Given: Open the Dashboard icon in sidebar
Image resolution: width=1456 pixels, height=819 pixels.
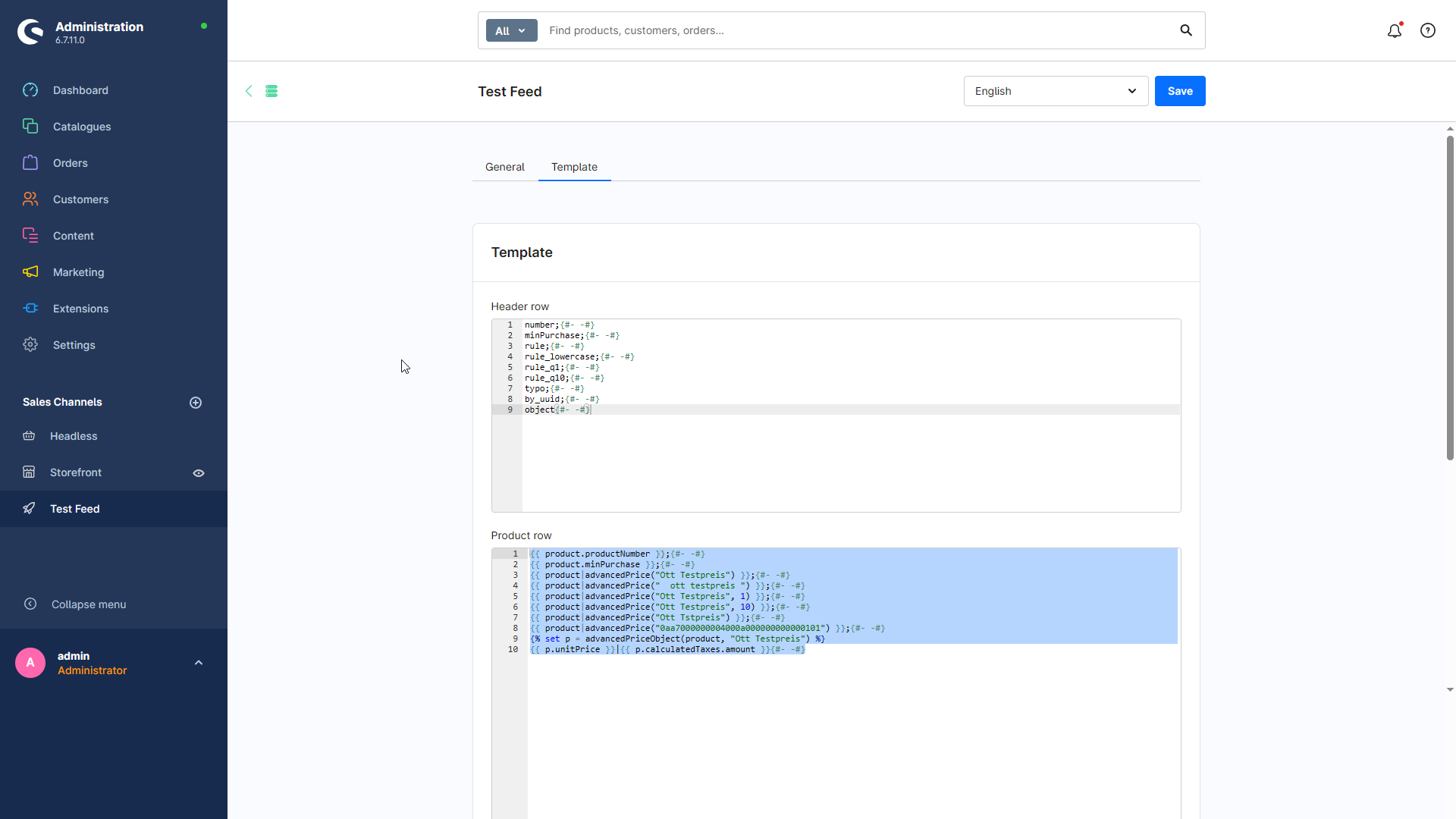Looking at the screenshot, I should point(30,90).
